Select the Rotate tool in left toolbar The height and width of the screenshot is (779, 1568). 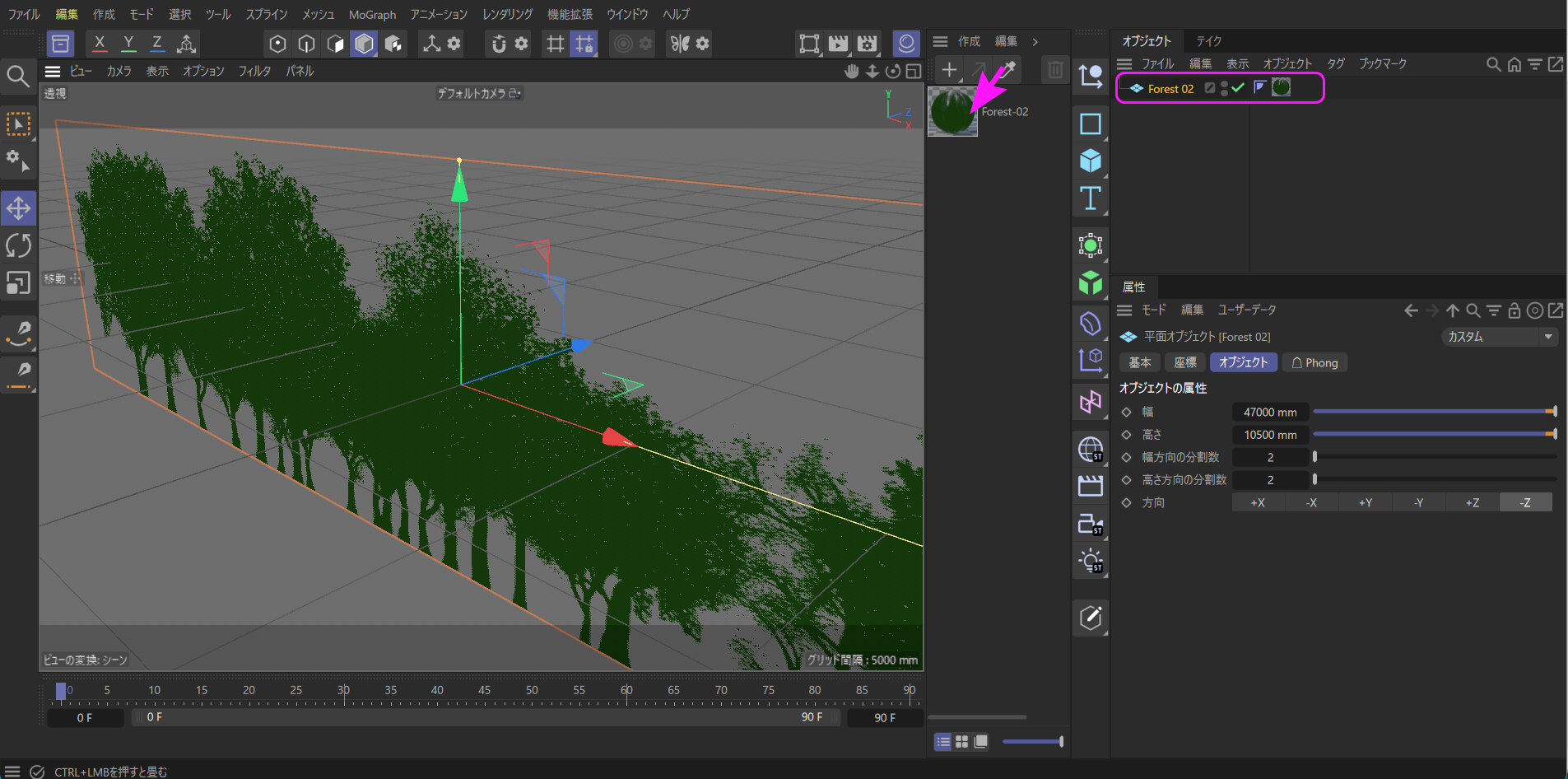click(x=18, y=245)
